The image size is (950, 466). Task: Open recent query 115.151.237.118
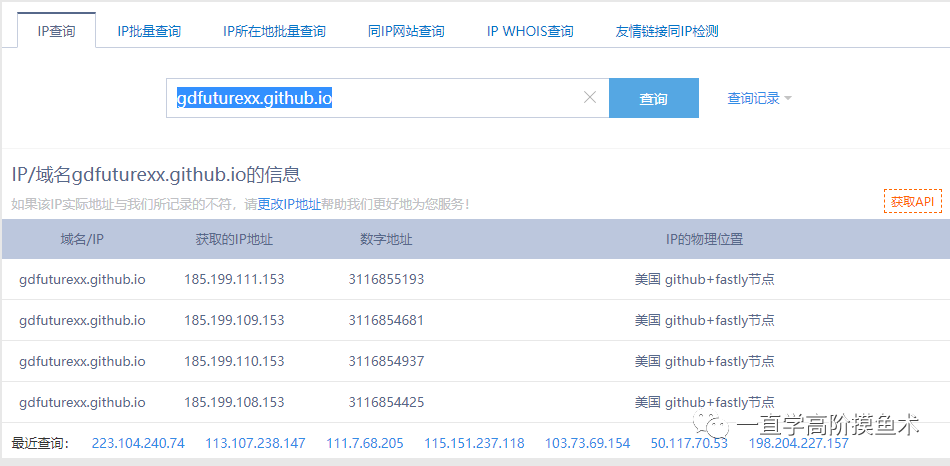[x=474, y=443]
